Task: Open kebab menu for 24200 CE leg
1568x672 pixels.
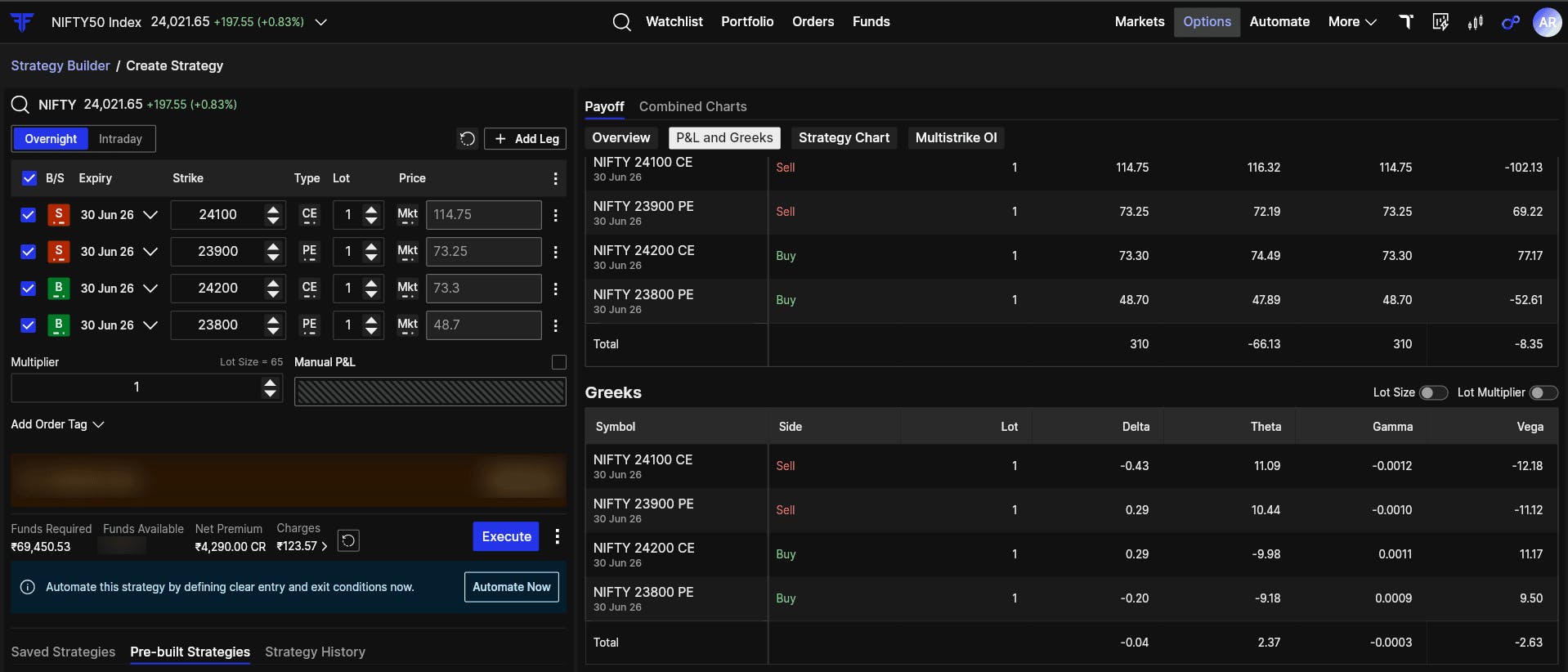Action: (x=556, y=289)
